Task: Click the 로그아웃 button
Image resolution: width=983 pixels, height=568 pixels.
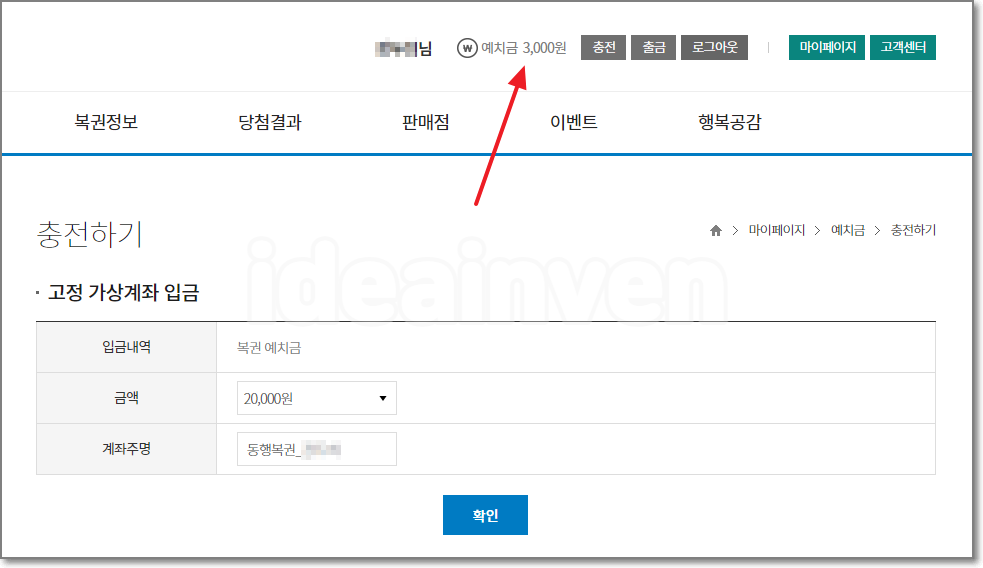Action: [x=715, y=48]
